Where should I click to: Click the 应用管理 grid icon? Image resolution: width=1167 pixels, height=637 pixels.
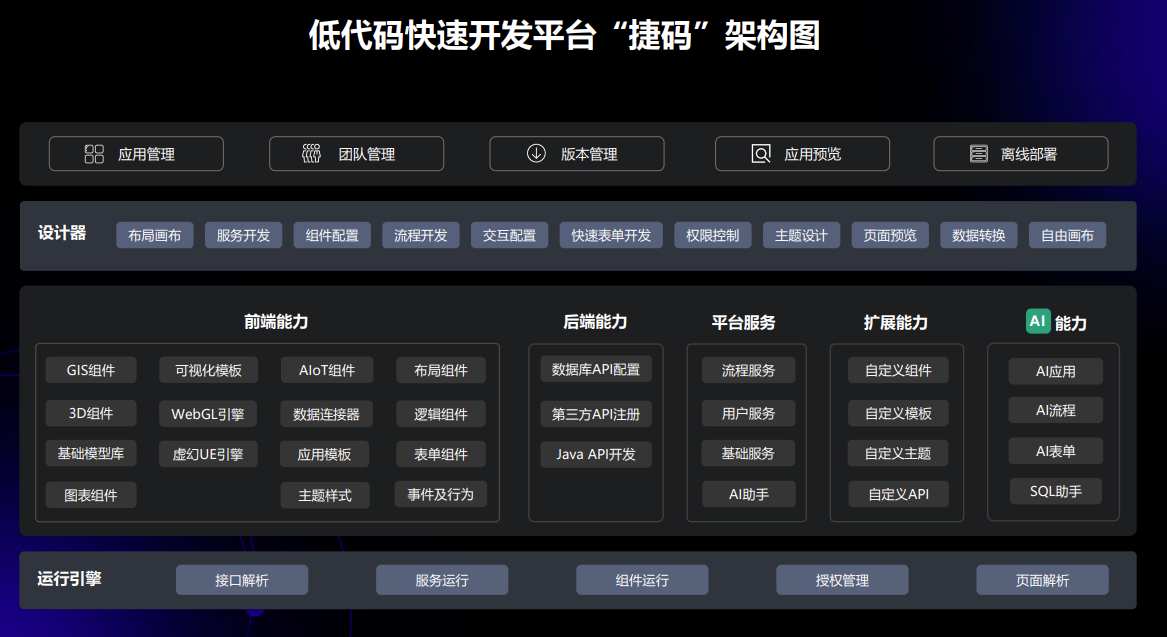point(95,154)
